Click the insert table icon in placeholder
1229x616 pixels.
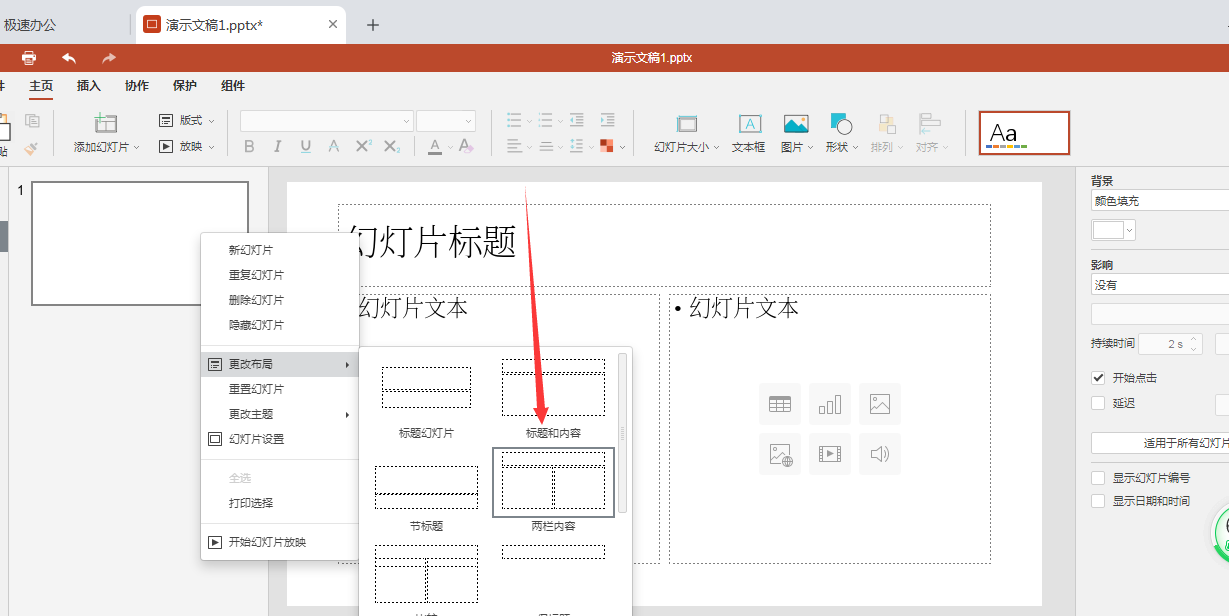(780, 404)
